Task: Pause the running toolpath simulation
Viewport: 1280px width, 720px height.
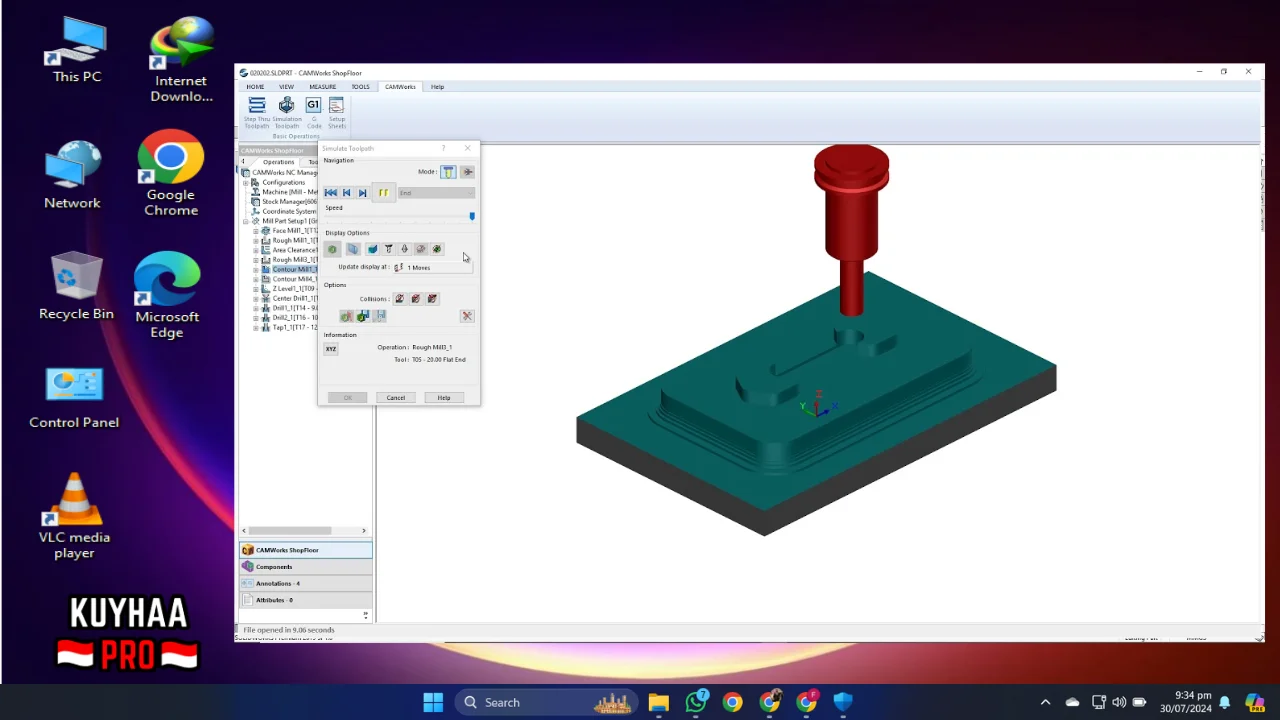Action: (383, 193)
